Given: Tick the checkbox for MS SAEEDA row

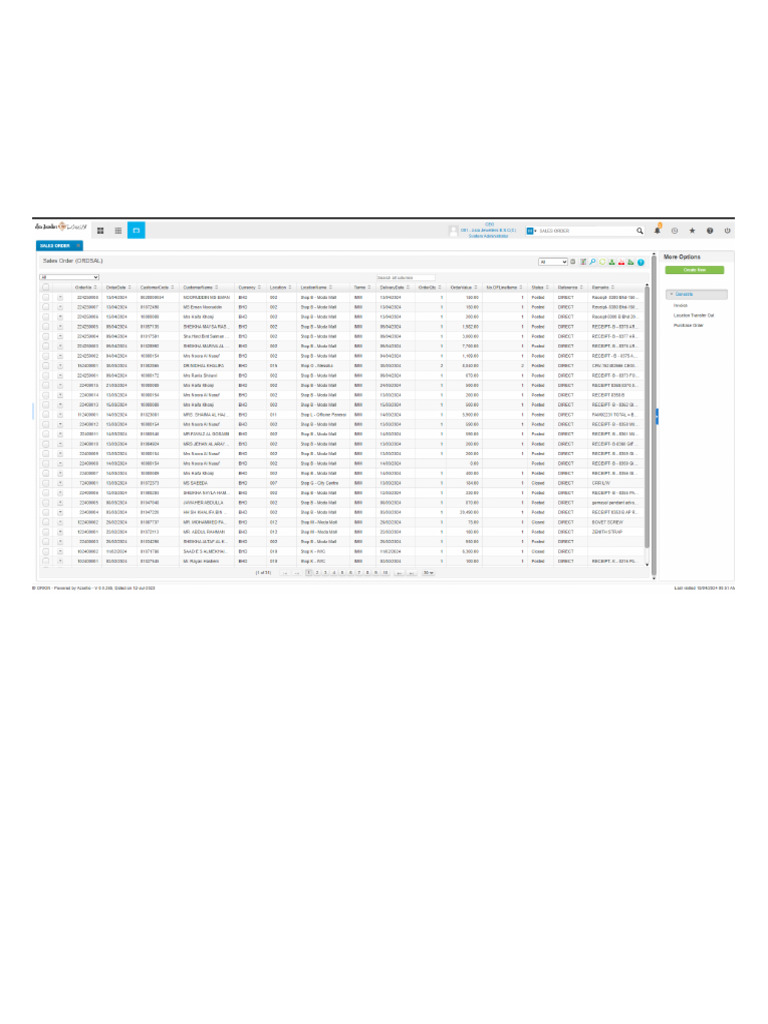Looking at the screenshot, I should [x=46, y=483].
